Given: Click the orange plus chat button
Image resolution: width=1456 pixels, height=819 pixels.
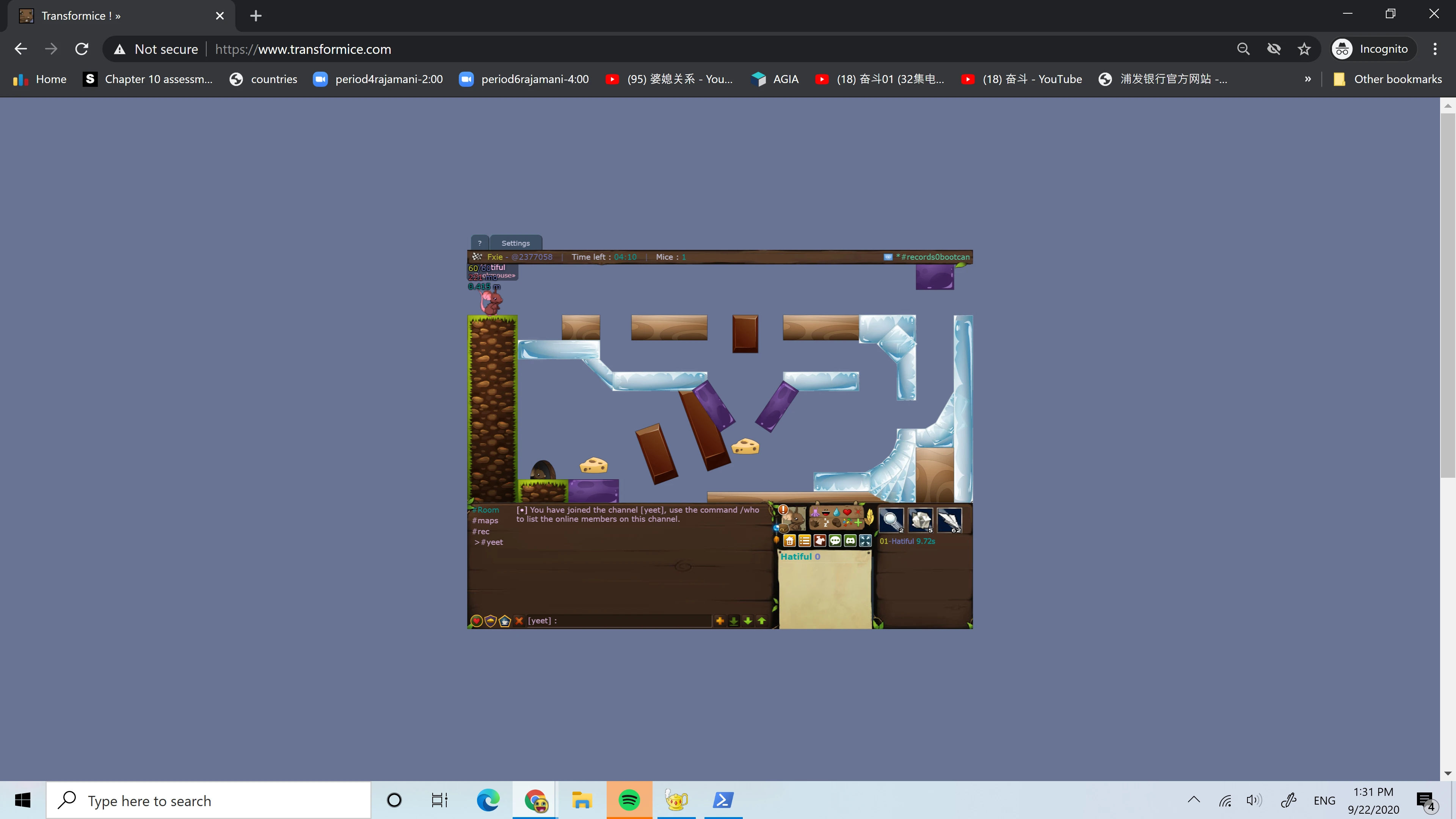Looking at the screenshot, I should (720, 621).
